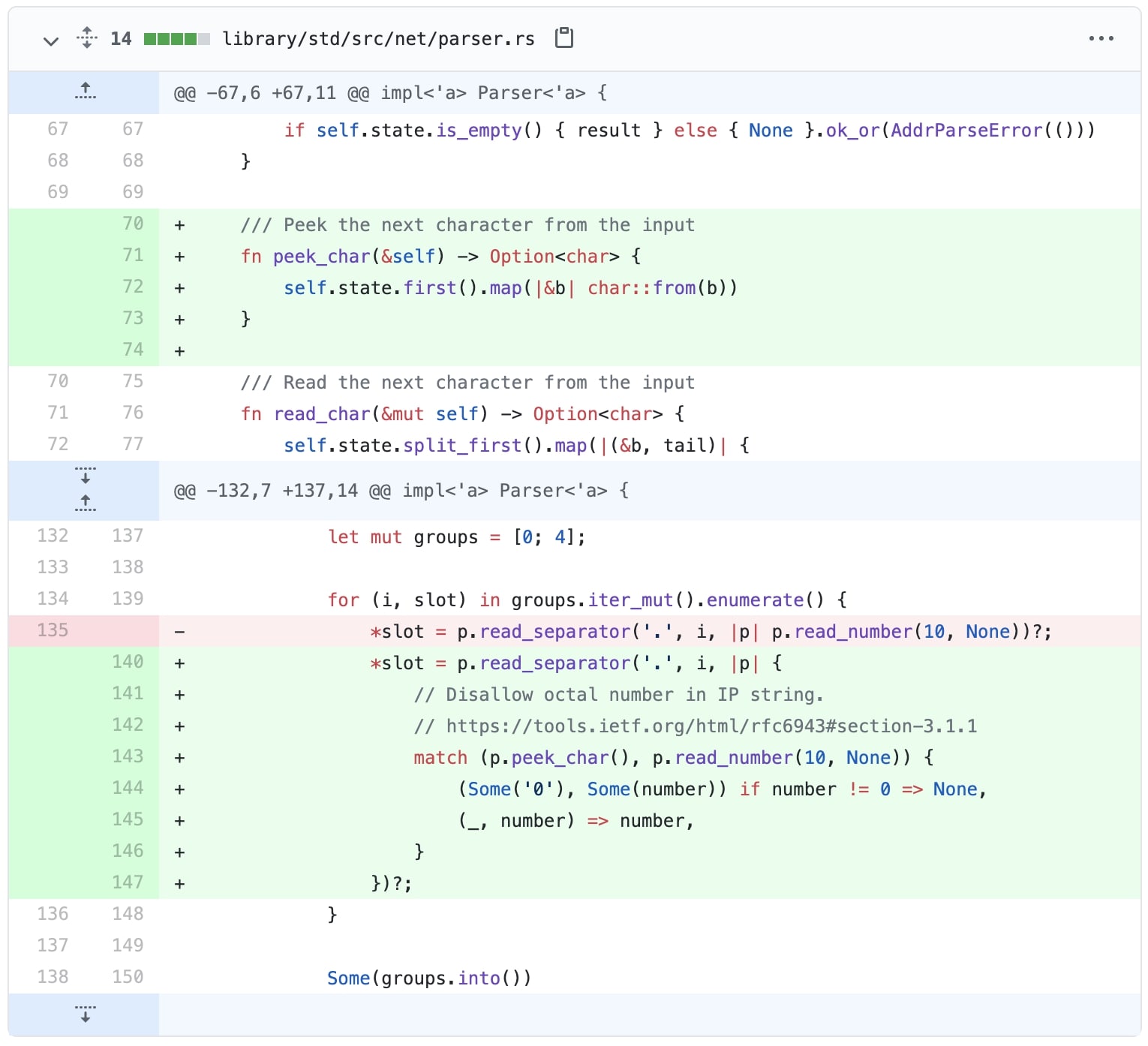Select added line number 140
Image resolution: width=1148 pixels, height=1046 pixels.
point(128,662)
